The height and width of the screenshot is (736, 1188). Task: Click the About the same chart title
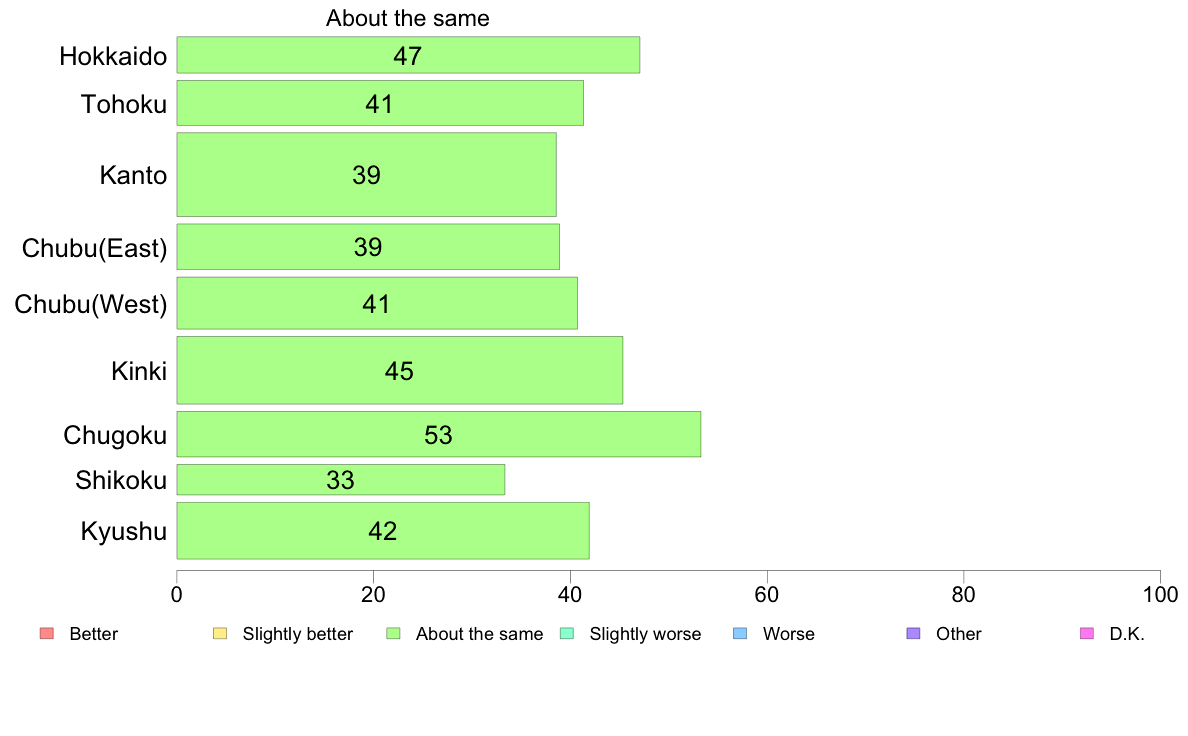pyautogui.click(x=408, y=18)
